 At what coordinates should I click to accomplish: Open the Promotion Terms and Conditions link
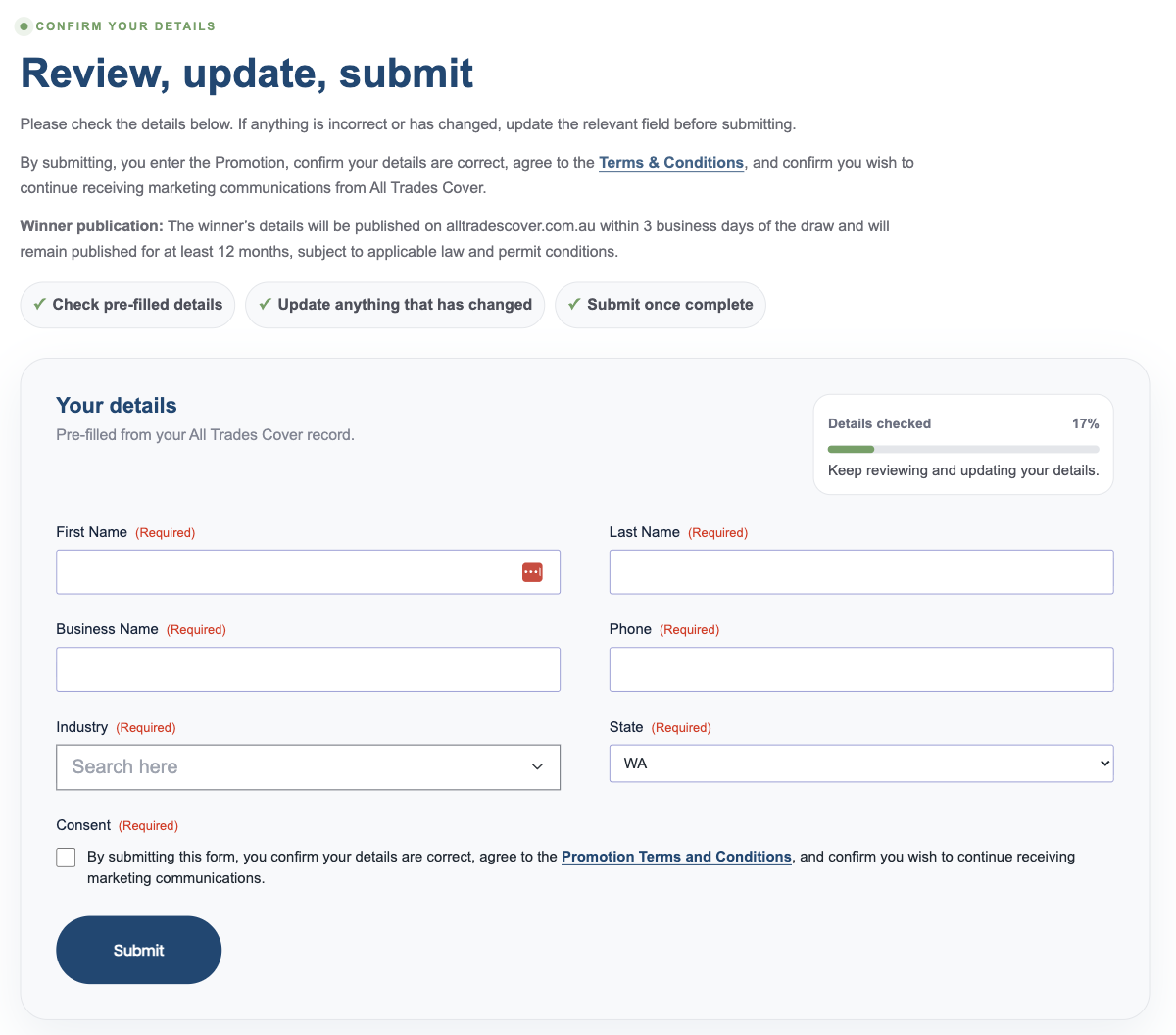pyautogui.click(x=676, y=857)
